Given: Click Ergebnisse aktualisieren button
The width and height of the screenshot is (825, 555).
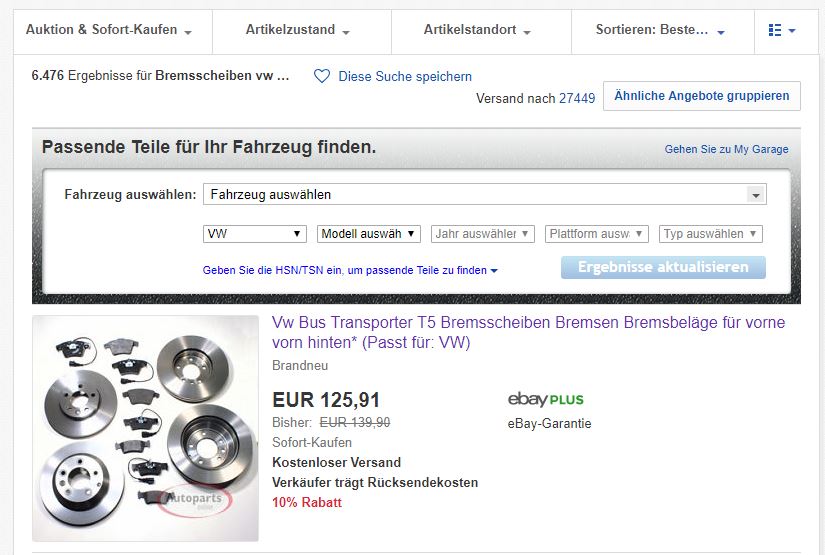Looking at the screenshot, I should [x=663, y=267].
